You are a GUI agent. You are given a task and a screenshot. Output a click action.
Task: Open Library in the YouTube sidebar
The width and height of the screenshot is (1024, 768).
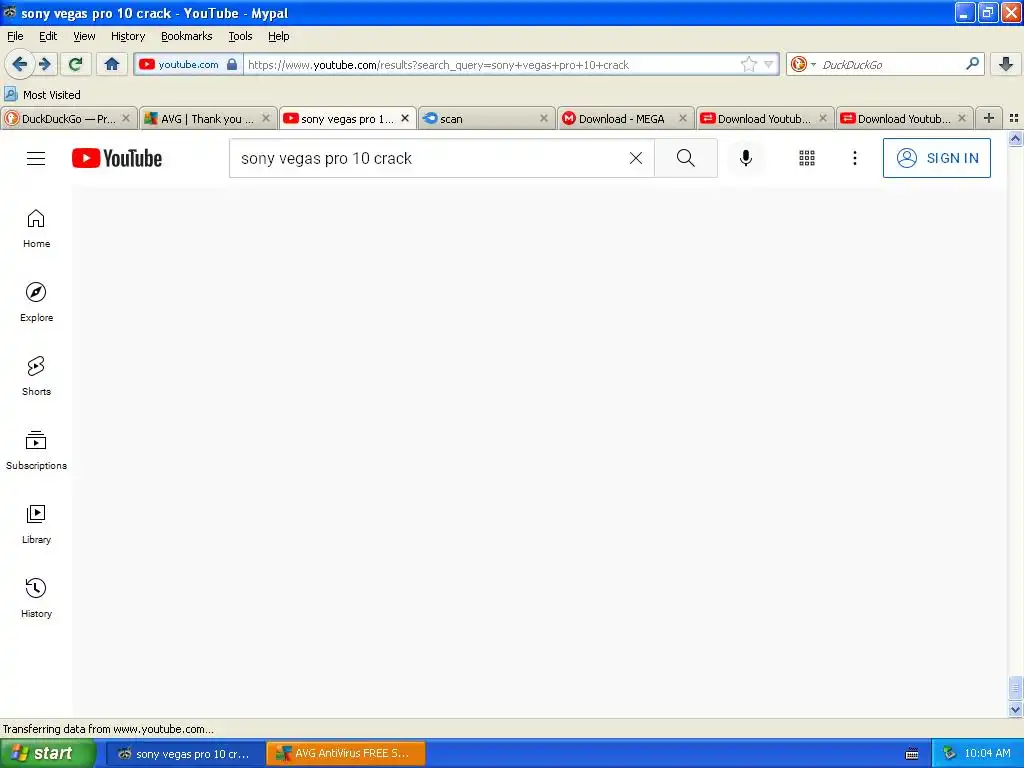pos(37,524)
